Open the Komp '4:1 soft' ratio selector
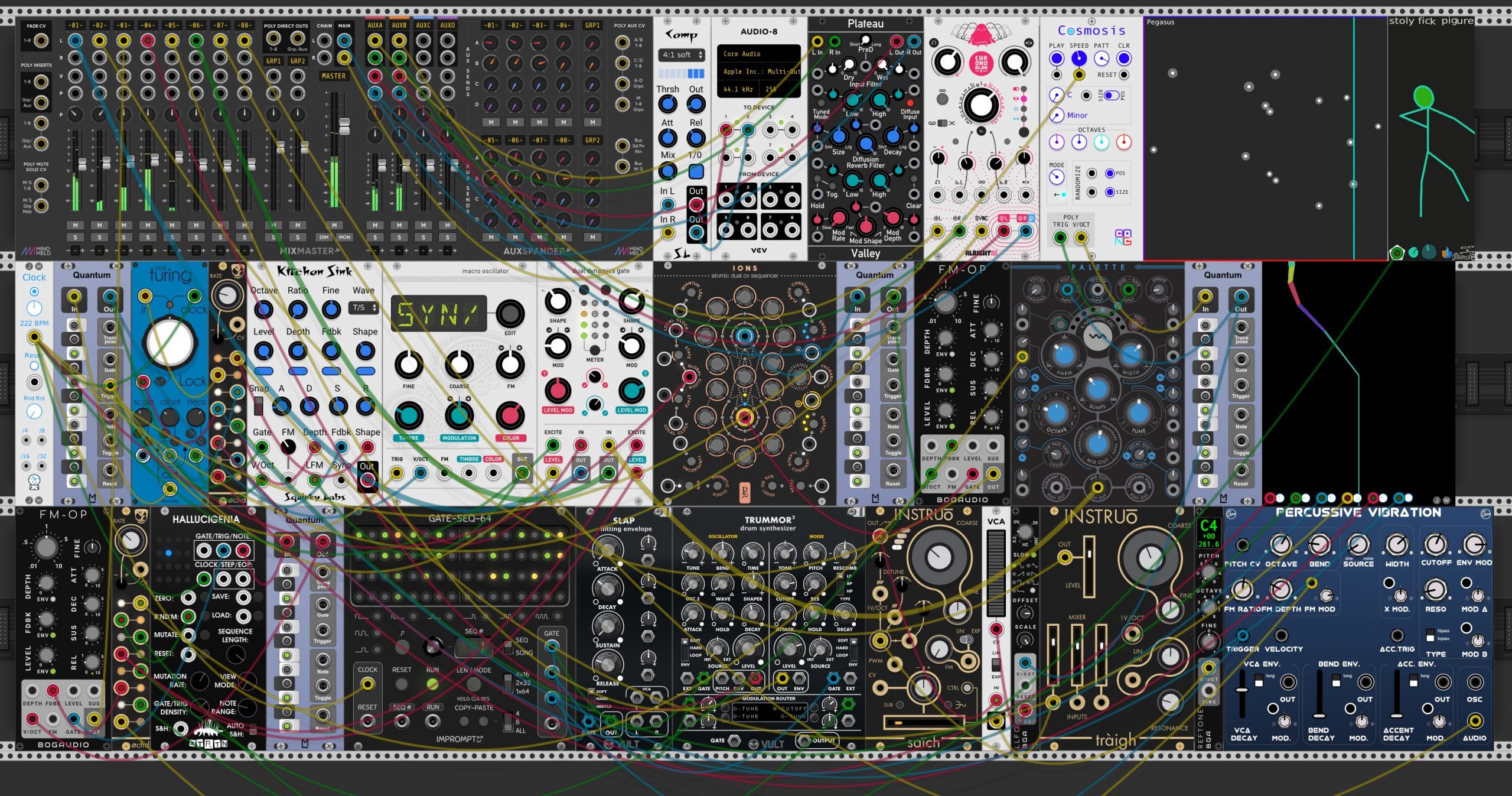 tap(681, 55)
